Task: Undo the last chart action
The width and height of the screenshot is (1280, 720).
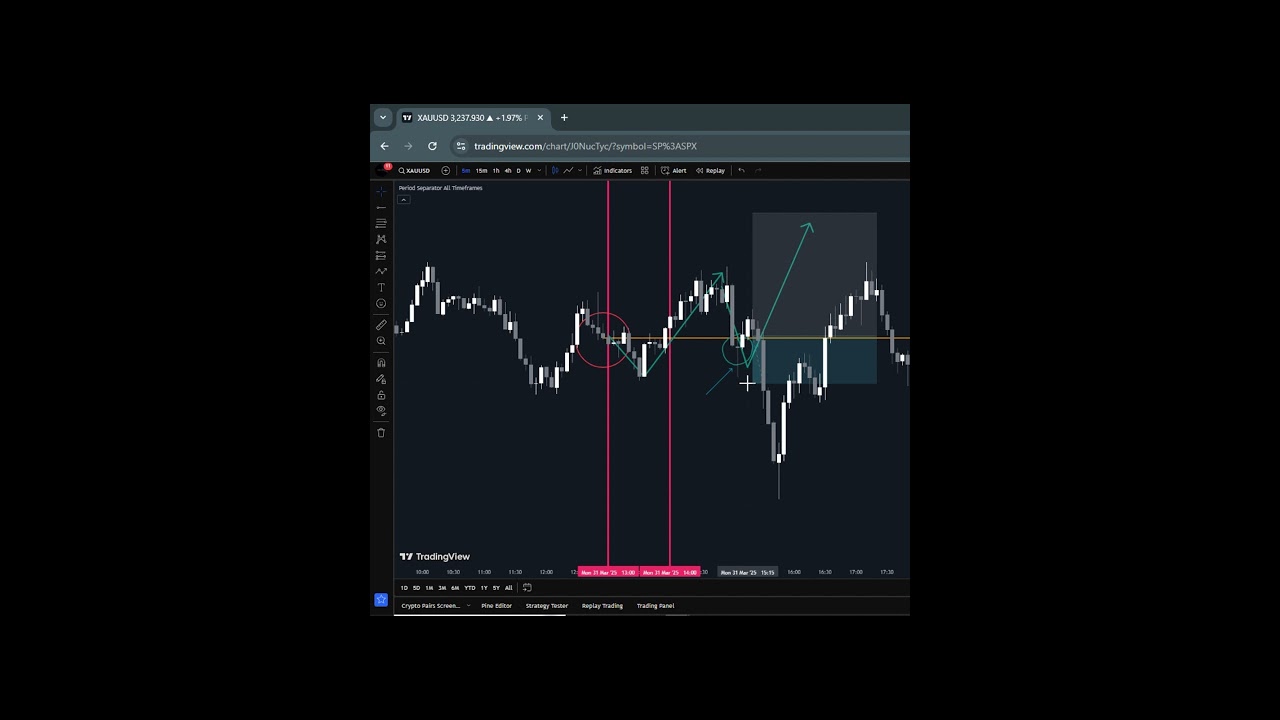Action: click(741, 170)
